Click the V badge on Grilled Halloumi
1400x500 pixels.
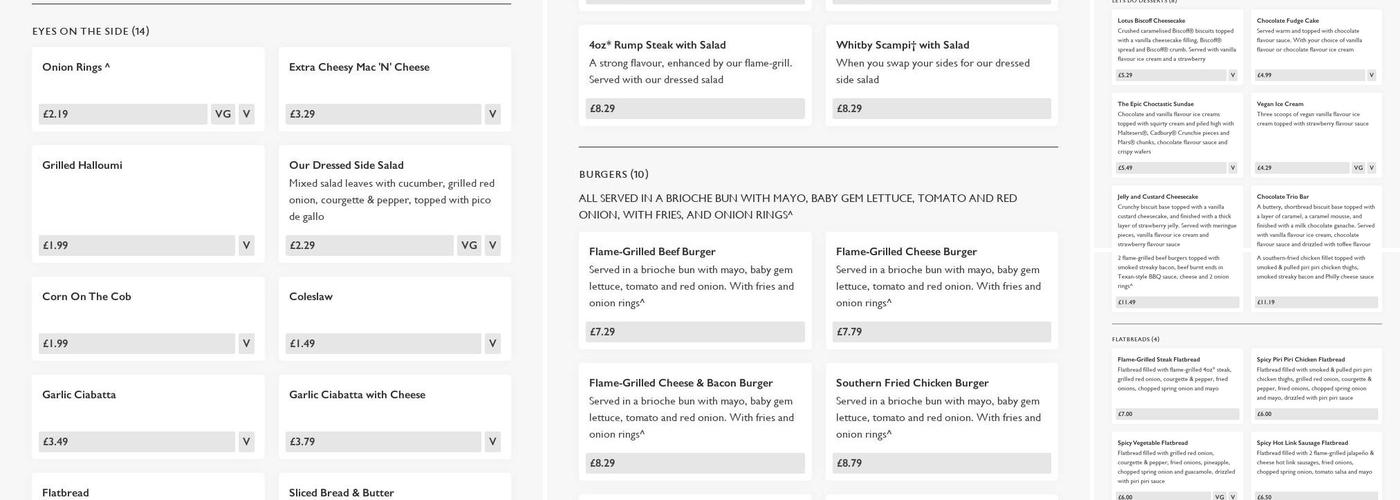[246, 245]
